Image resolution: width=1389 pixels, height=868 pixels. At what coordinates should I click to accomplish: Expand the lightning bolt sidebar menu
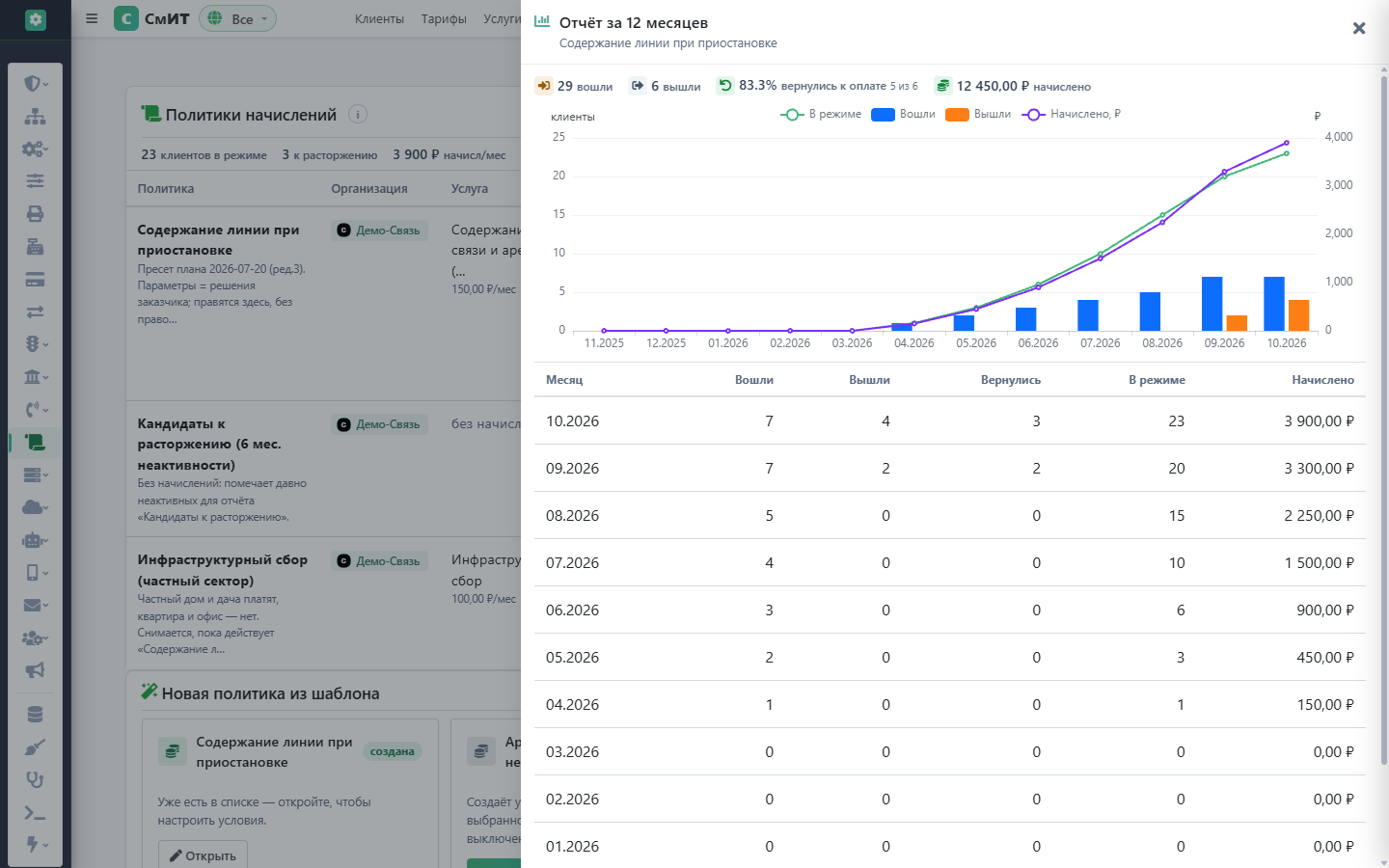[35, 845]
